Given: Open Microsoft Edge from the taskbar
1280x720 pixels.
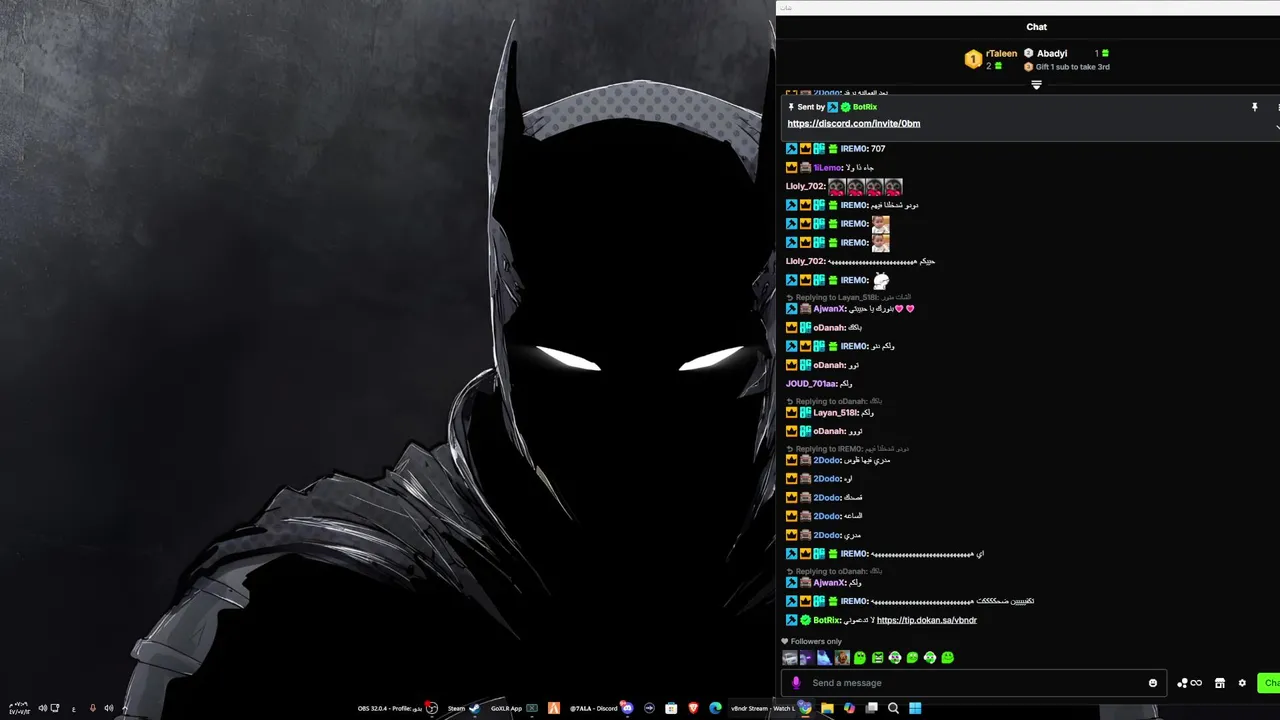Looking at the screenshot, I should 715,708.
